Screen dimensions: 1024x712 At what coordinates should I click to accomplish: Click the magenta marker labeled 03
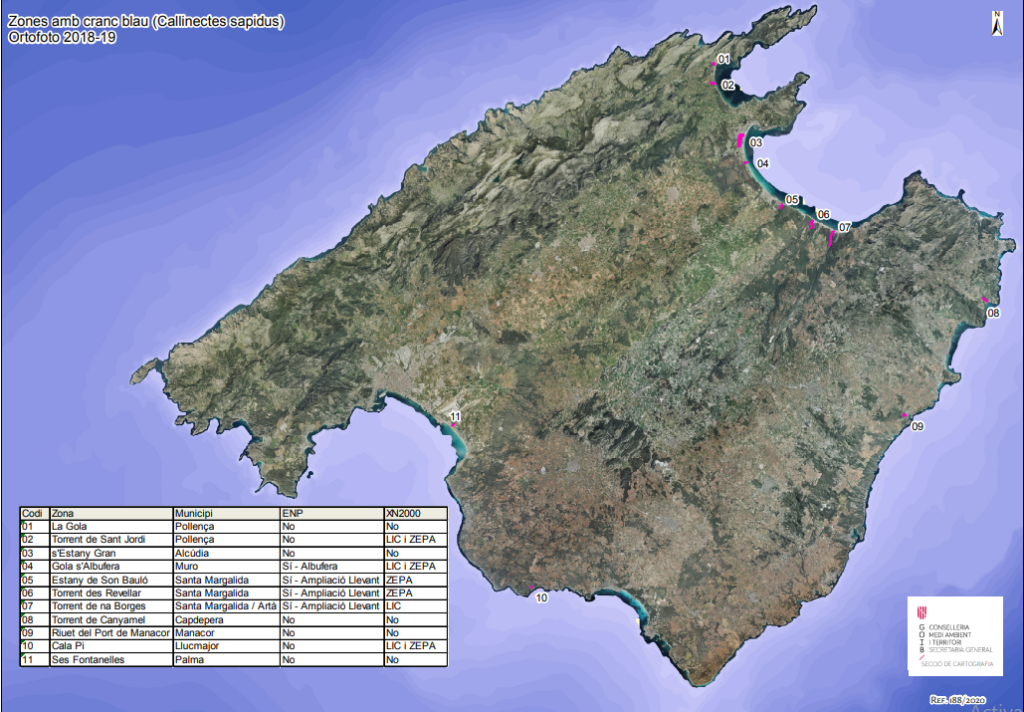[x=740, y=141]
